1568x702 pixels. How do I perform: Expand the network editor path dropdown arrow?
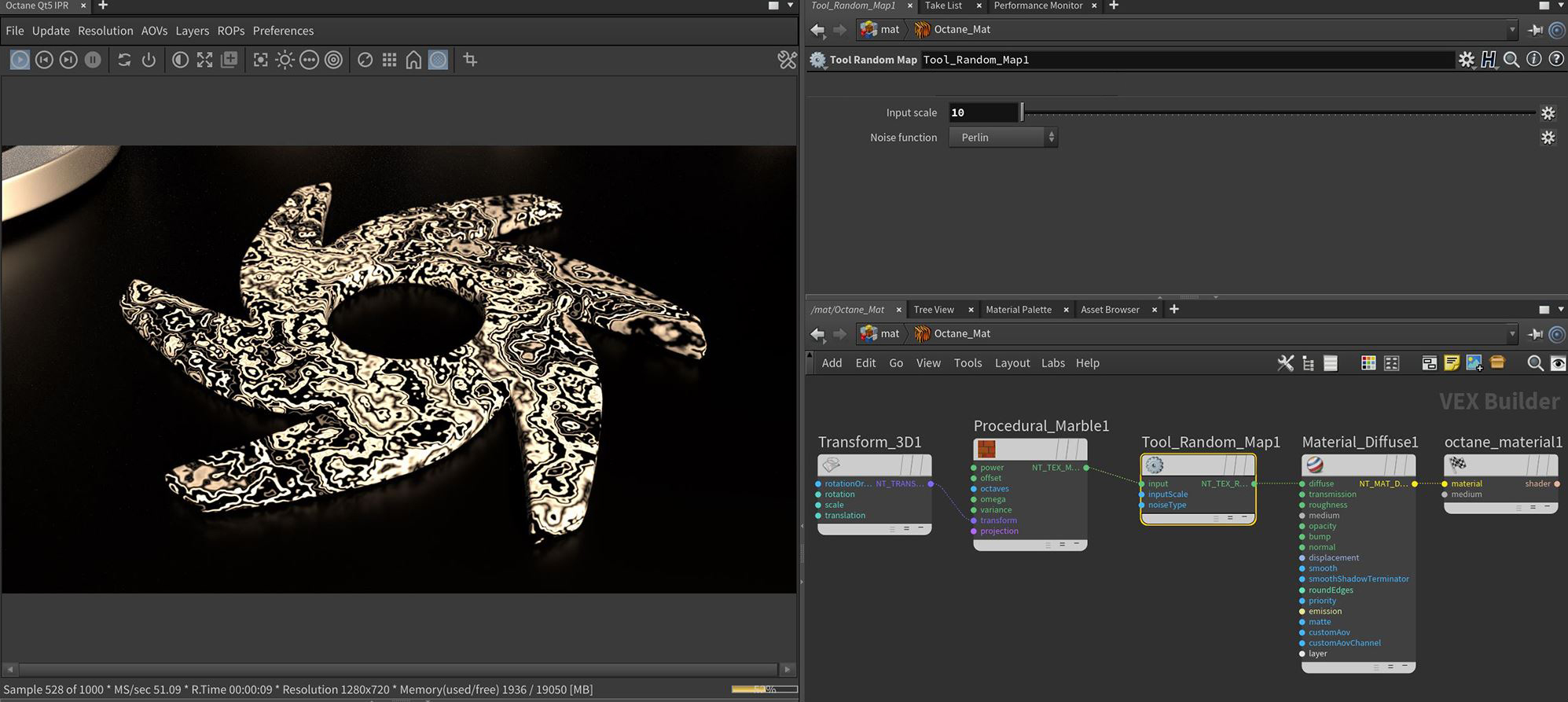click(x=1511, y=334)
